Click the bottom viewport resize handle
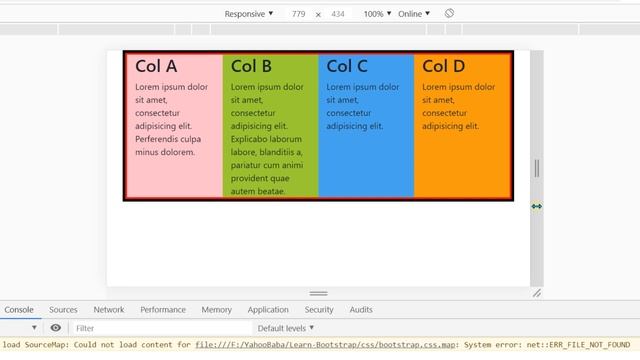 click(318, 293)
